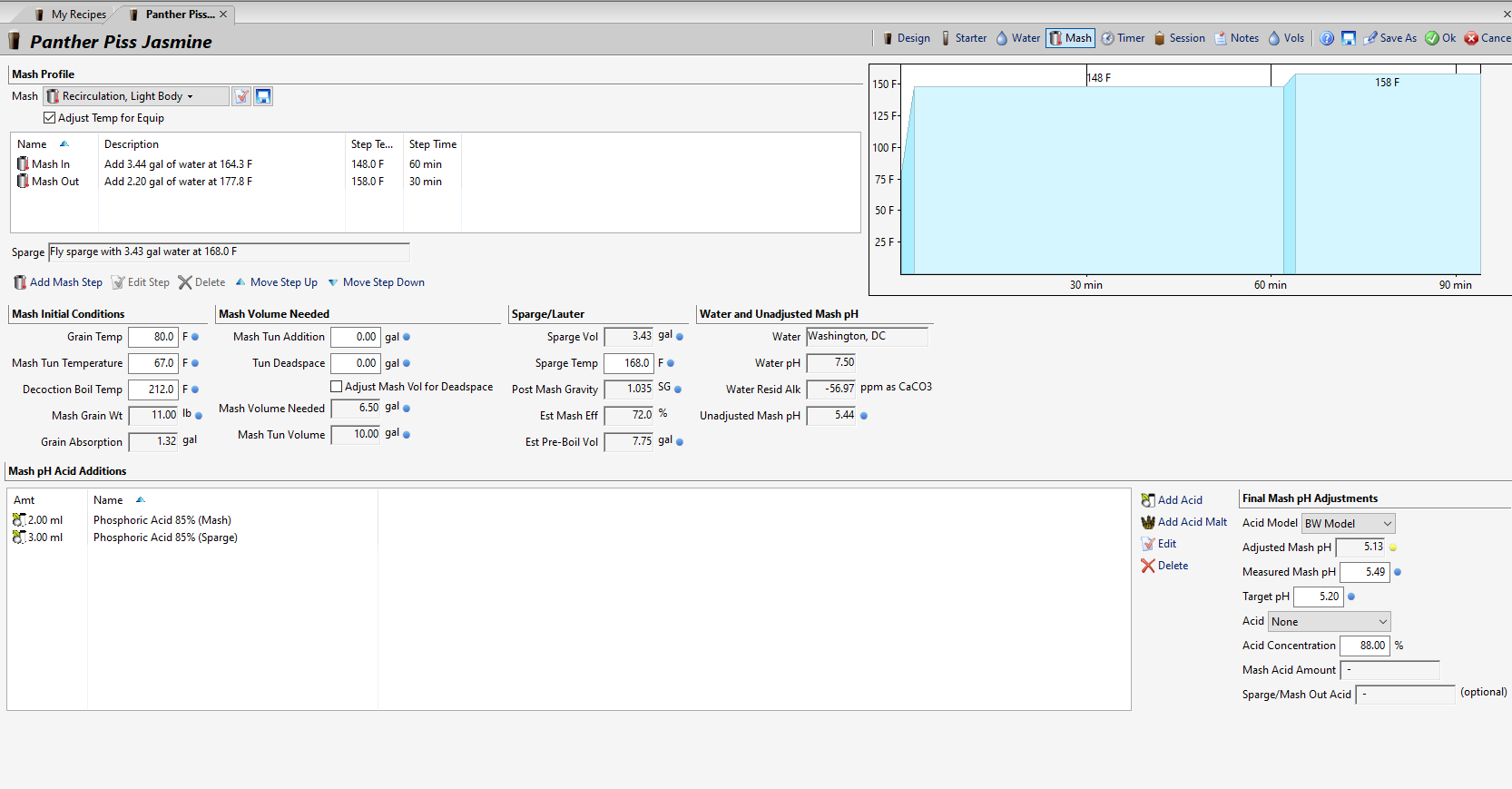This screenshot has height=789, width=1512.
Task: Click the Mash Tun Volume field
Action: [x=356, y=435]
